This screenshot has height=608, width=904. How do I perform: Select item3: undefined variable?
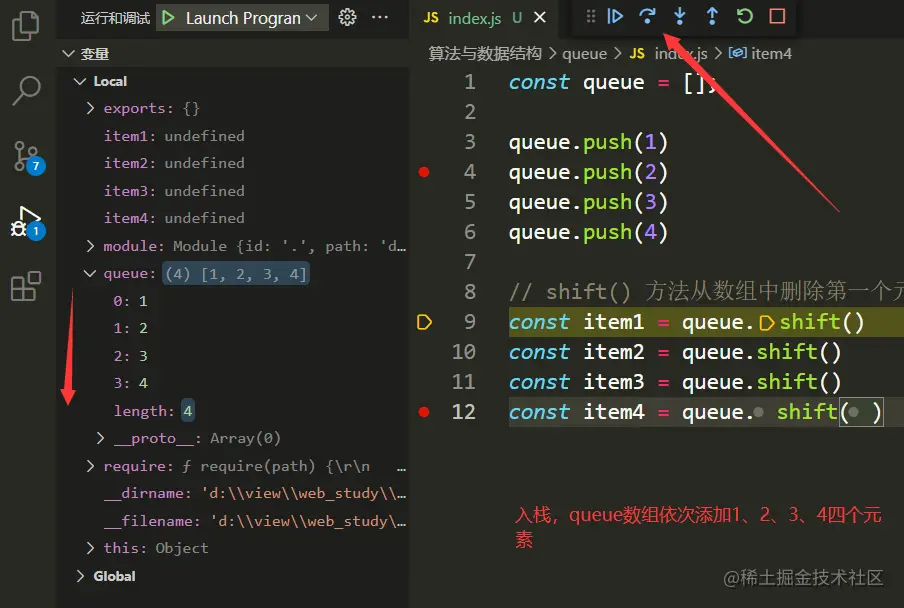(174, 191)
